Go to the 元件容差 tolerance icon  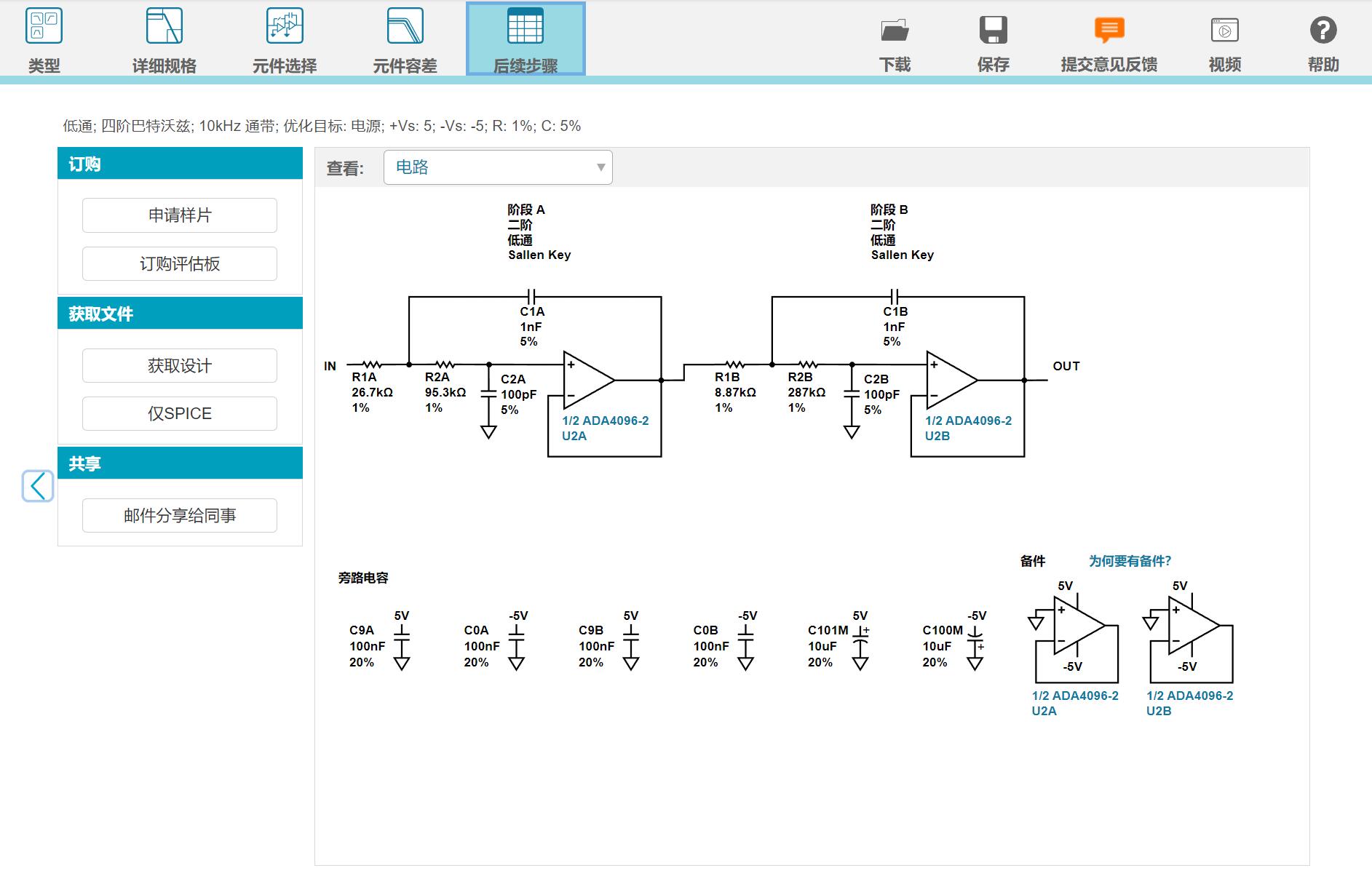tap(405, 27)
